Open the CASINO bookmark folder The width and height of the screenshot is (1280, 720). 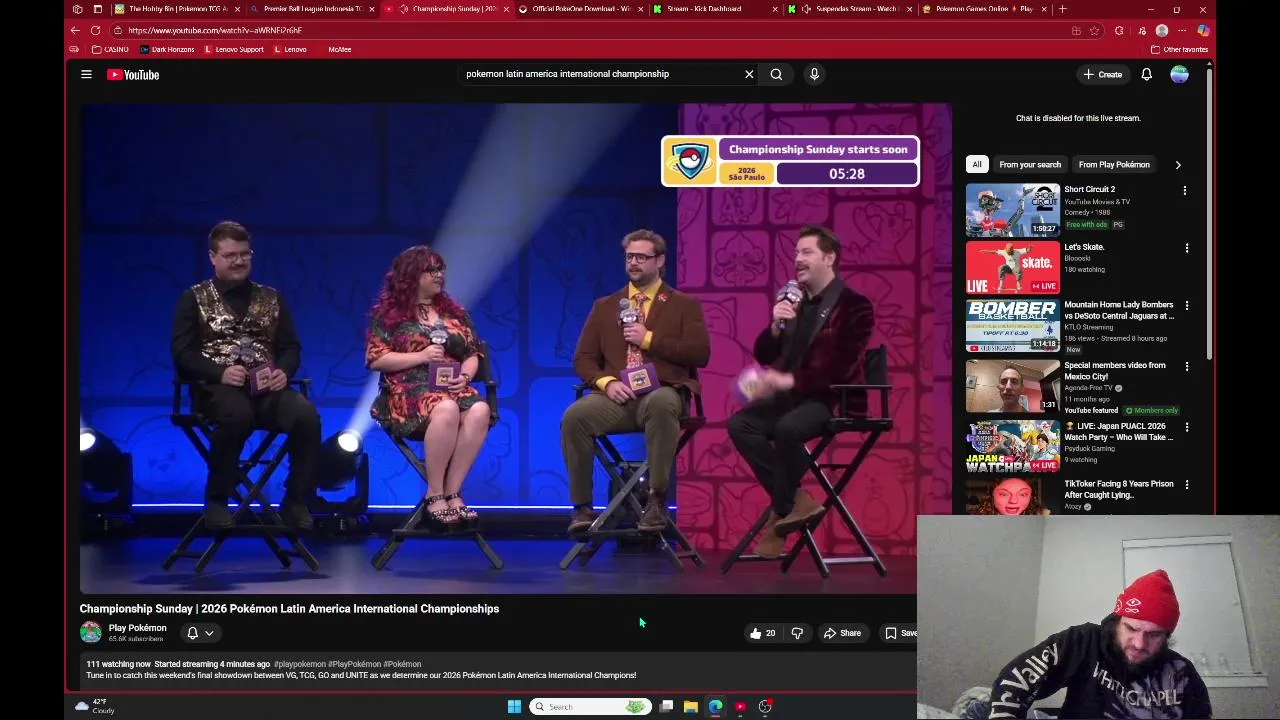pyautogui.click(x=110, y=49)
